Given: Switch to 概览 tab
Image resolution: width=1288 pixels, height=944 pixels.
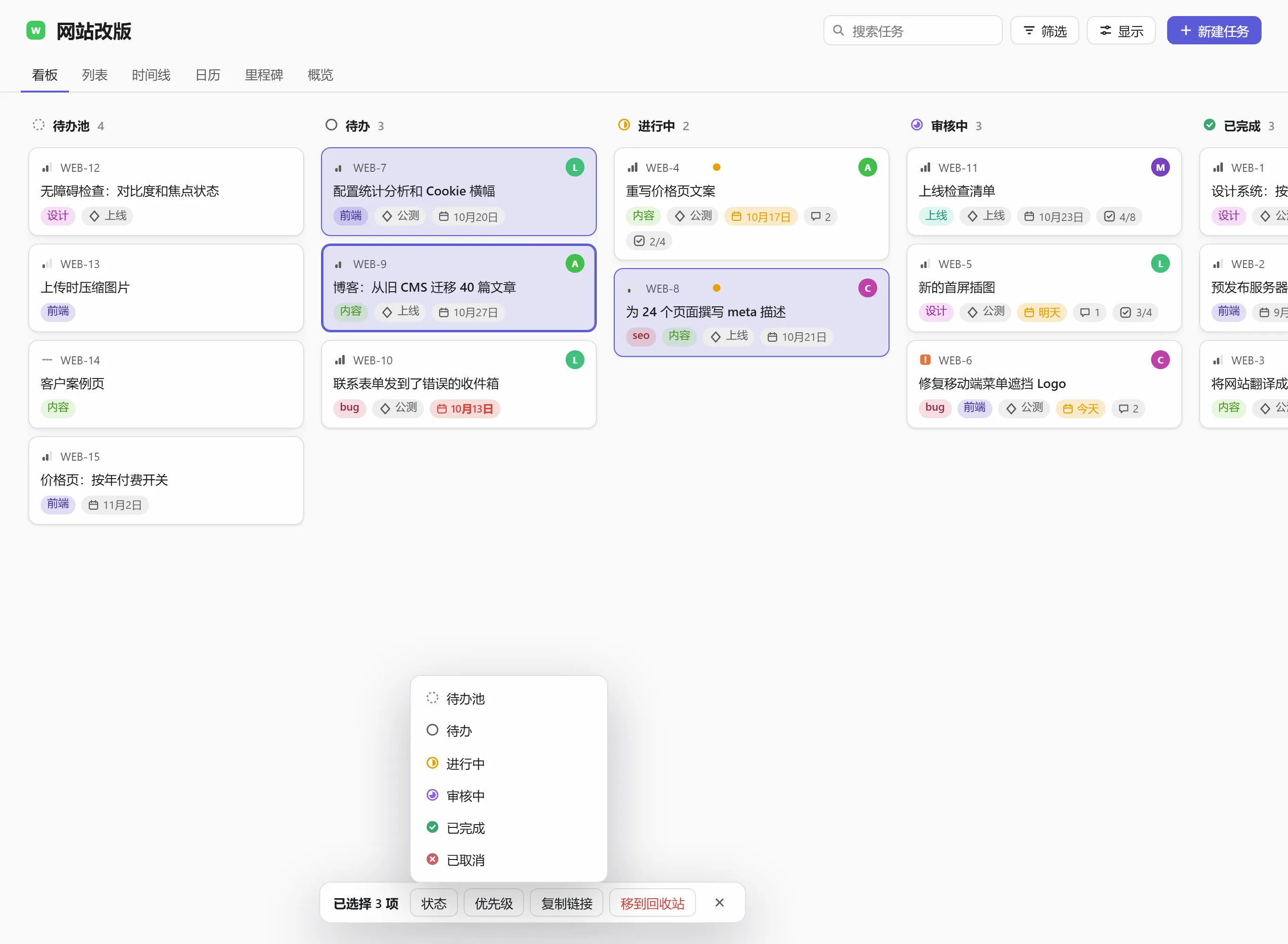Looking at the screenshot, I should pyautogui.click(x=320, y=75).
